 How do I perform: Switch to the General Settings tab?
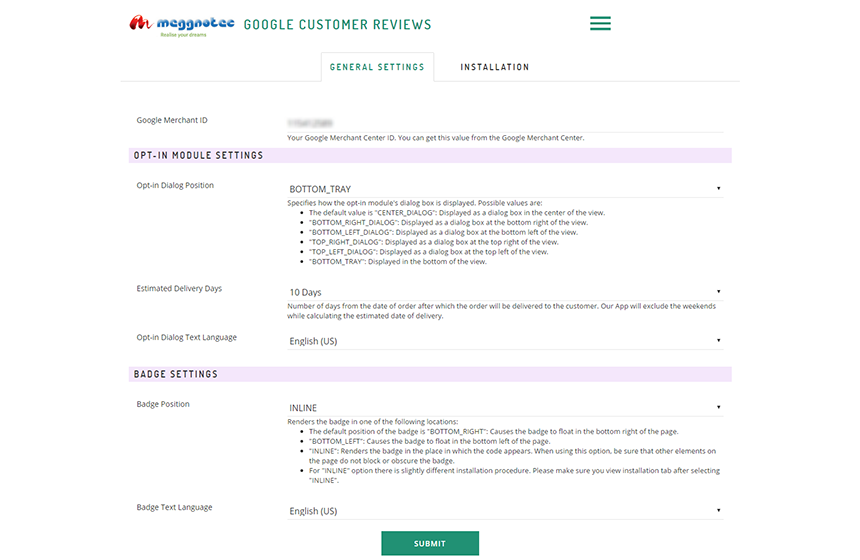[377, 67]
